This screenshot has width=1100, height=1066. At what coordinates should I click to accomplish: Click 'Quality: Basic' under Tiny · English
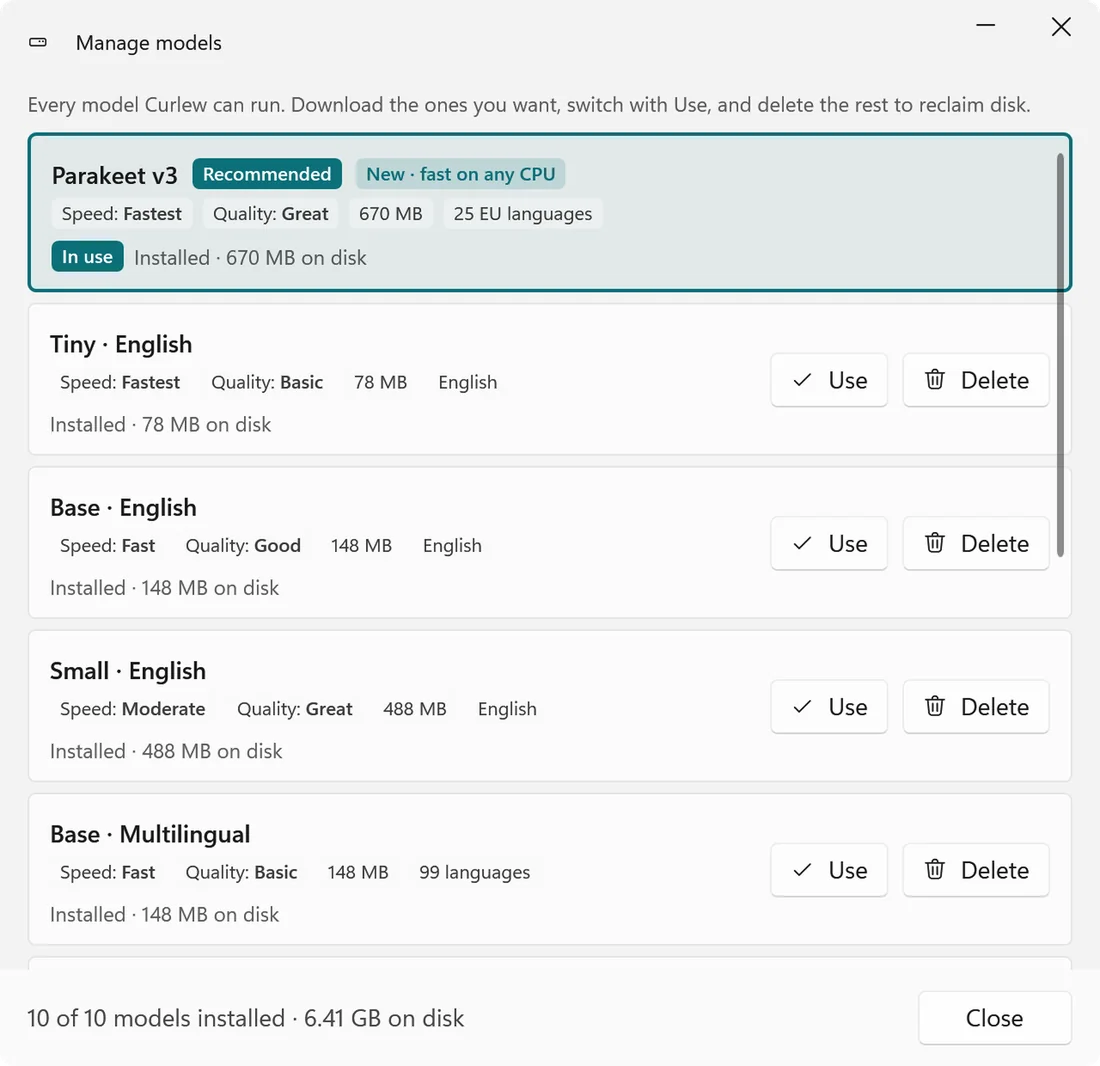(x=267, y=382)
